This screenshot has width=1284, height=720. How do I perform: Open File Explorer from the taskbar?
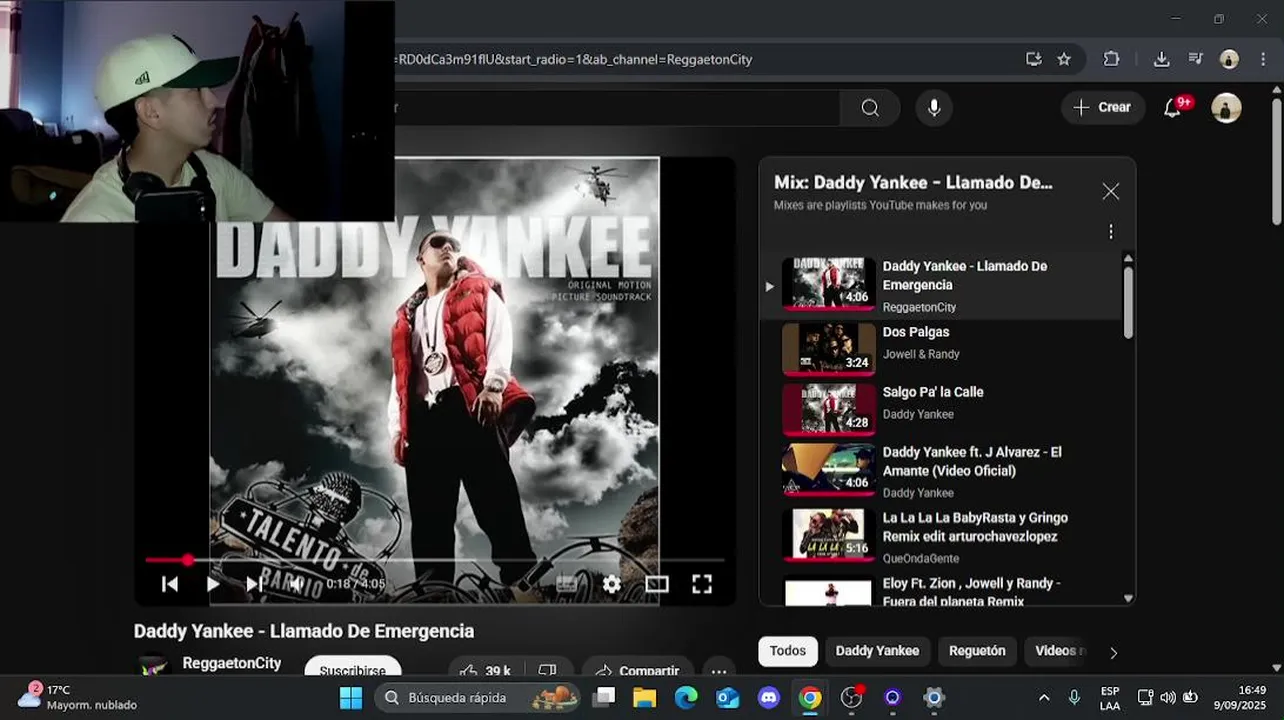645,697
